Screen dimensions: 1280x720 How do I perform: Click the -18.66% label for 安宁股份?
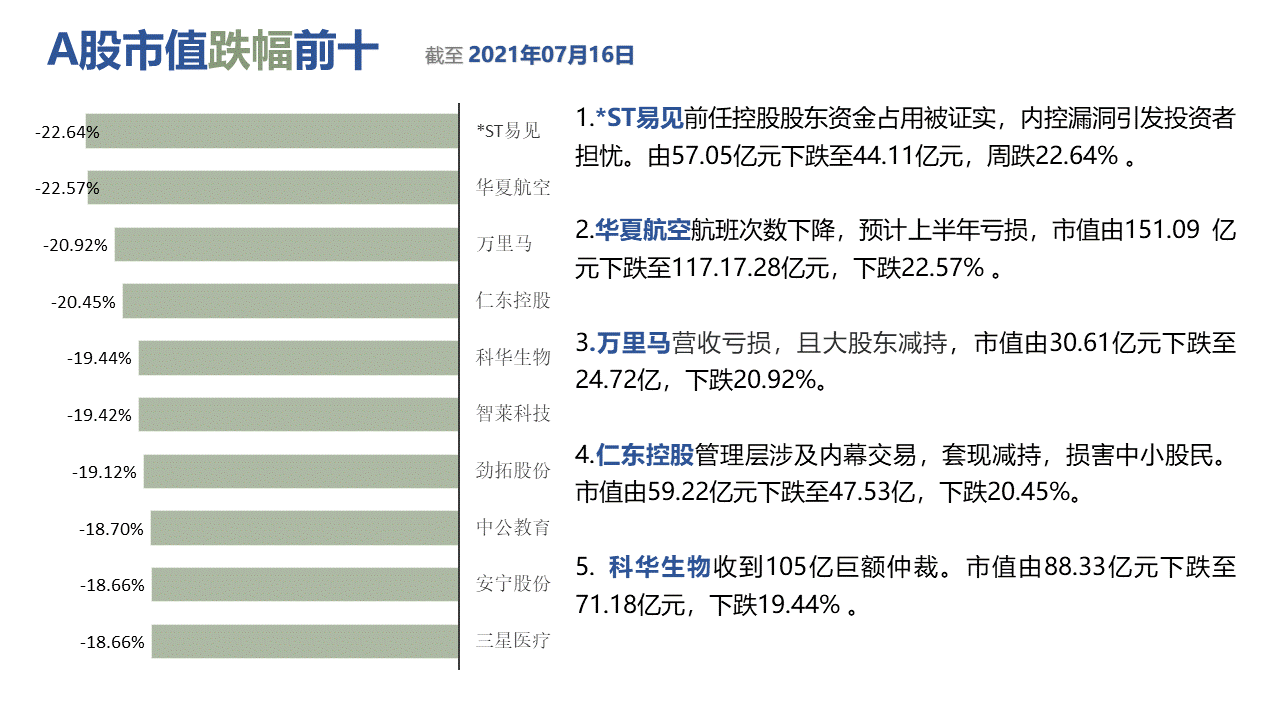[x=111, y=586]
